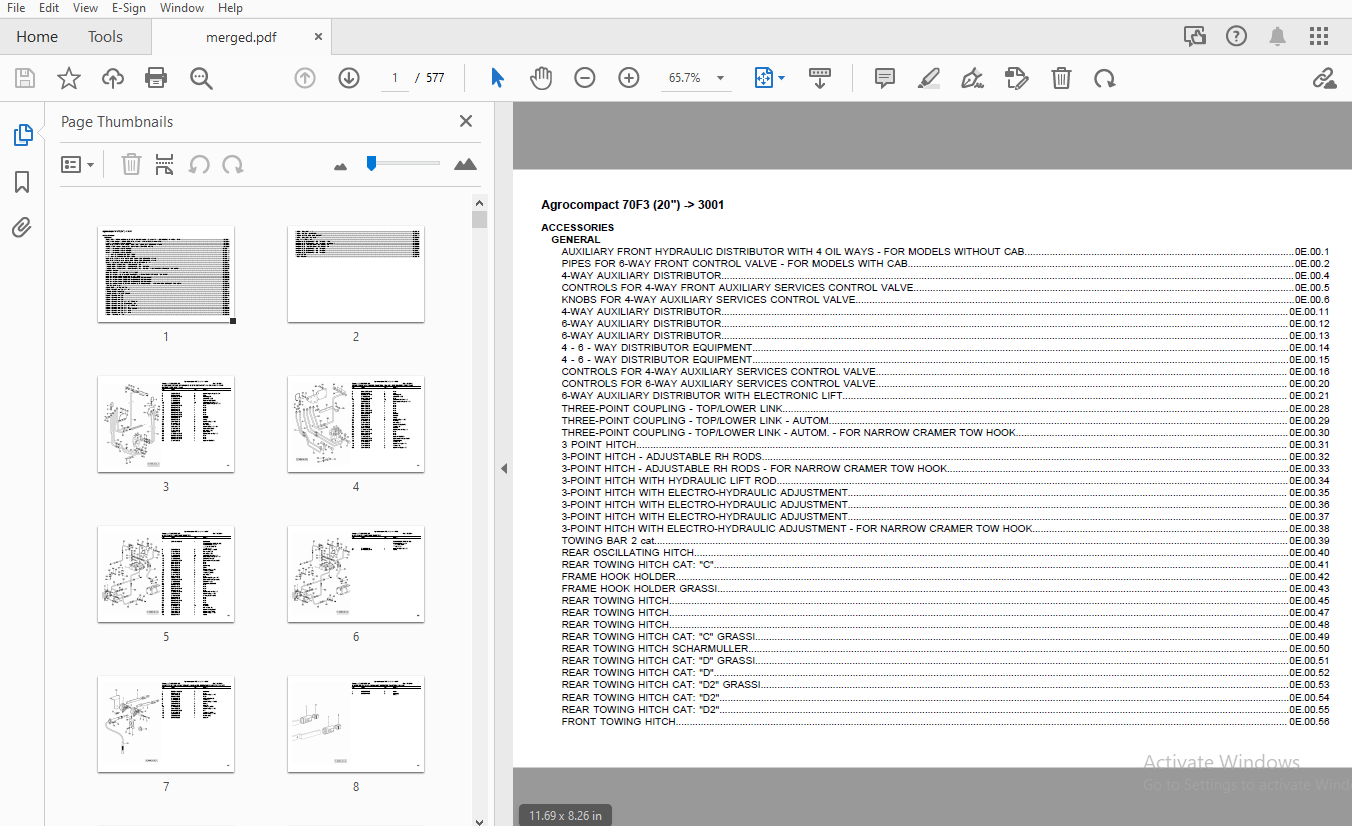
Task: Go to next page arrow
Action: click(x=349, y=78)
